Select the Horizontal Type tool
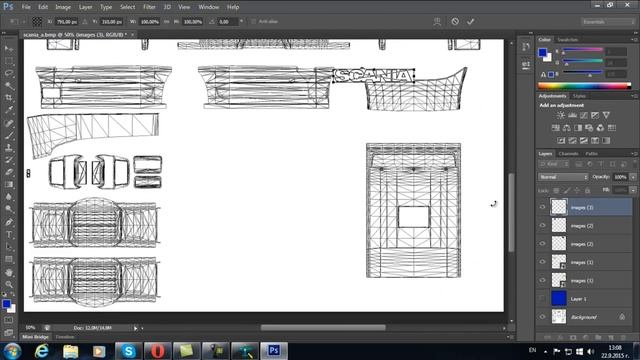Image resolution: width=640 pixels, height=360 pixels. coord(9,235)
